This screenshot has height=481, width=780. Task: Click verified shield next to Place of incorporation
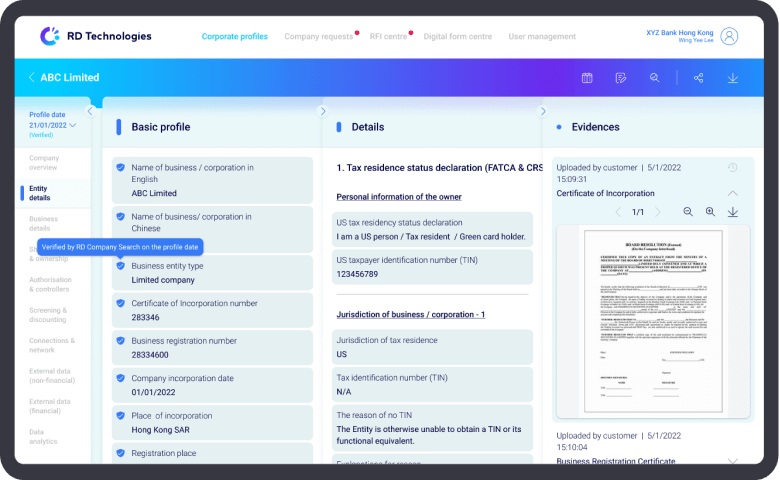pos(120,415)
